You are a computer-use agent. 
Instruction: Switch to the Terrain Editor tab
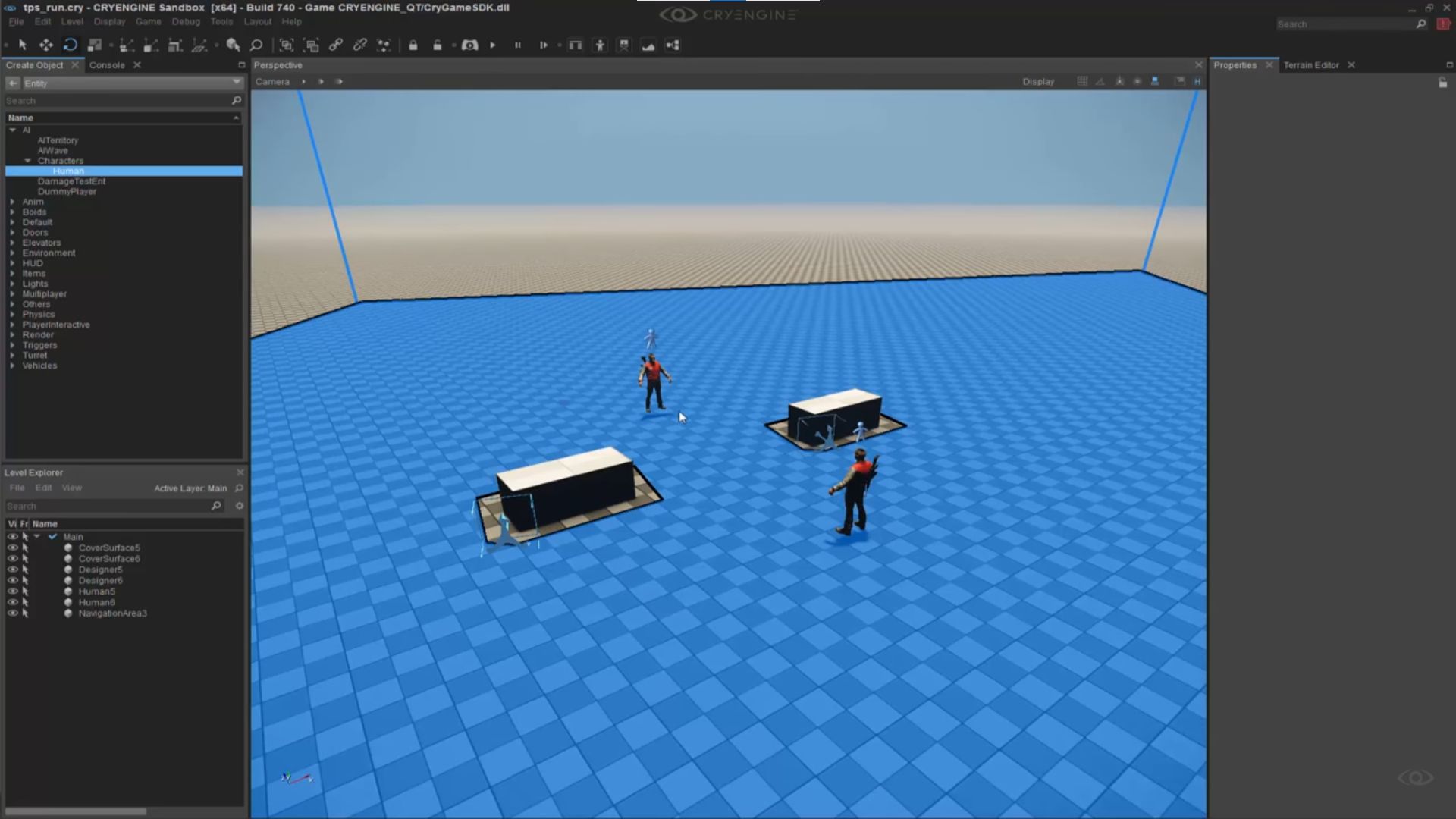pos(1311,65)
